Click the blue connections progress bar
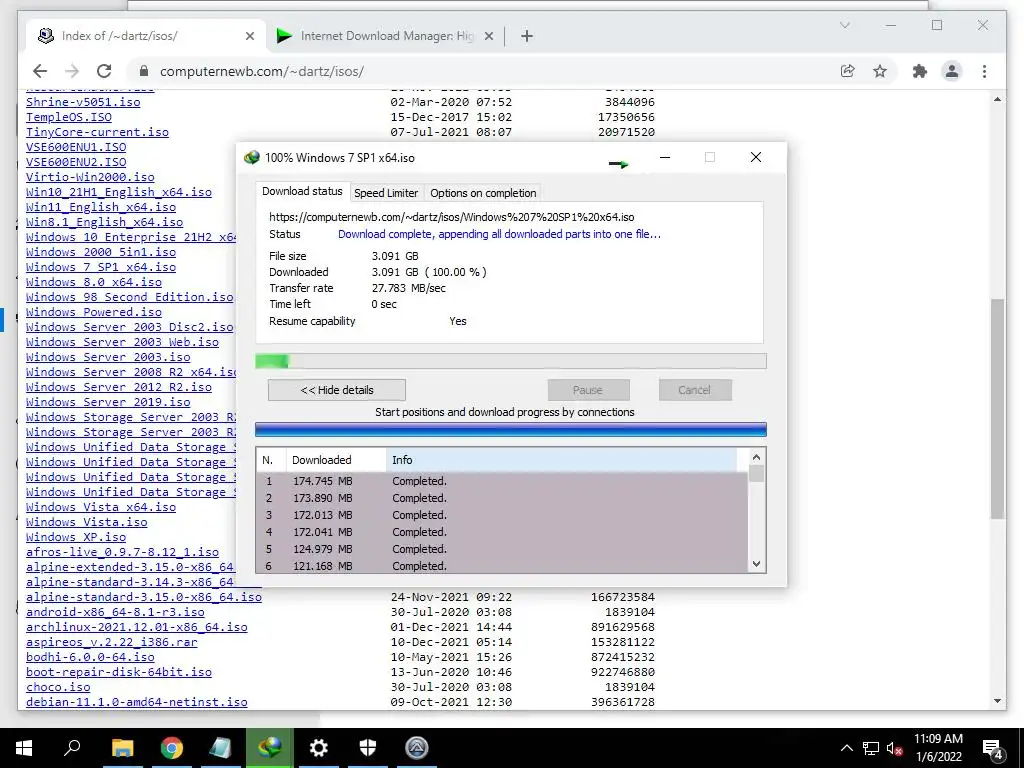Screen dimensions: 1024x768 tap(511, 429)
